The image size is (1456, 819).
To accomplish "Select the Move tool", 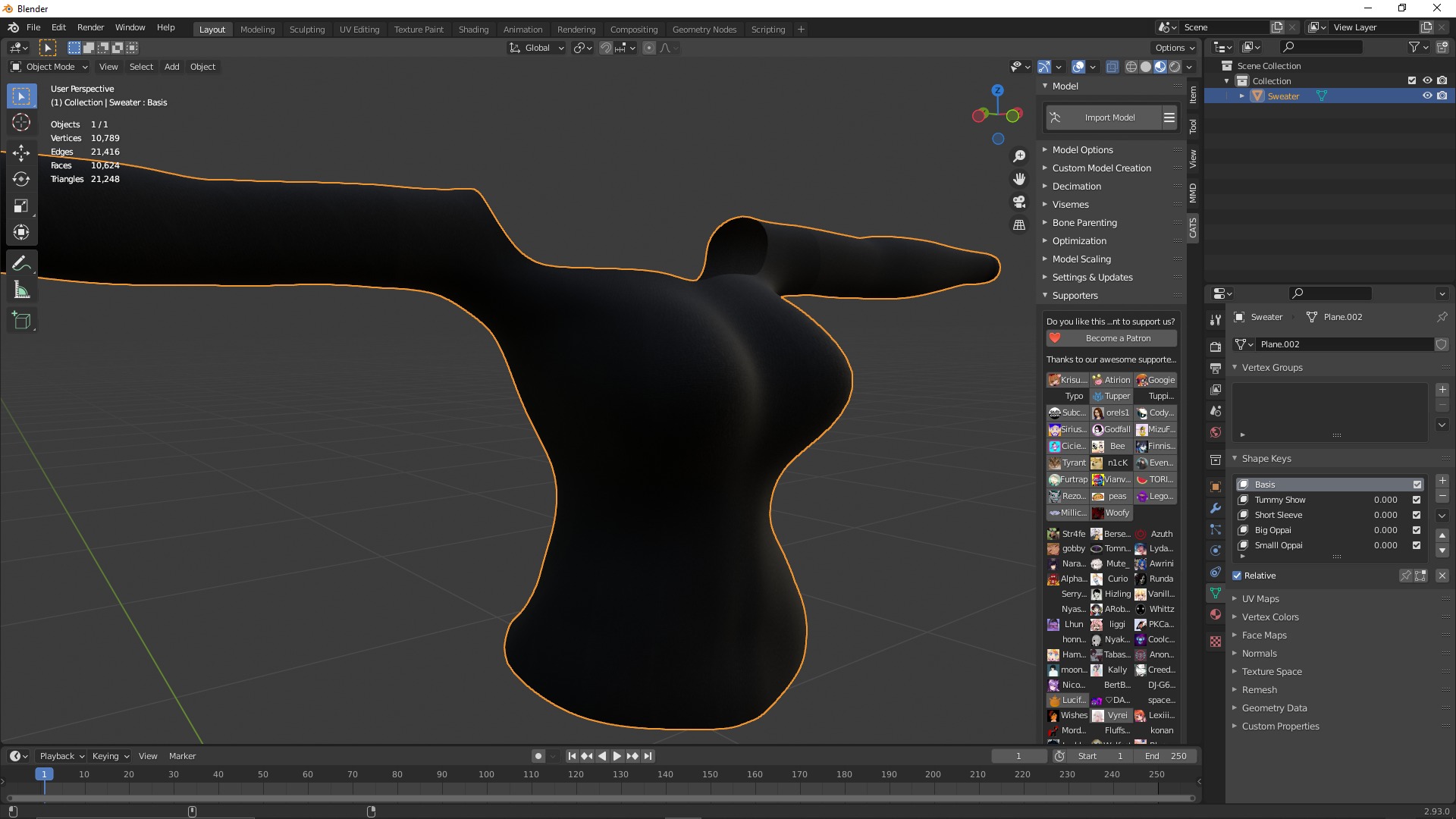I will tap(21, 153).
